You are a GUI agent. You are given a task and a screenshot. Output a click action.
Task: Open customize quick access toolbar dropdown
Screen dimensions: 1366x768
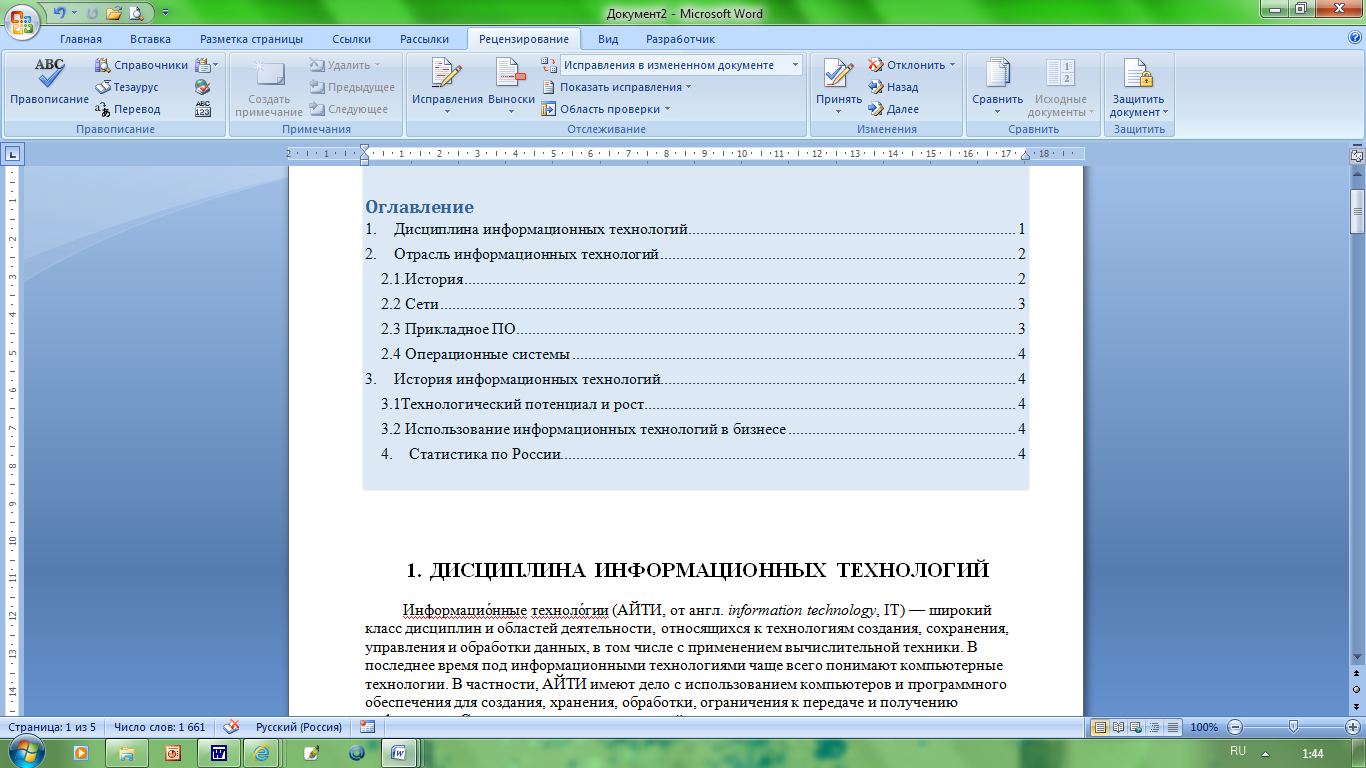165,13
